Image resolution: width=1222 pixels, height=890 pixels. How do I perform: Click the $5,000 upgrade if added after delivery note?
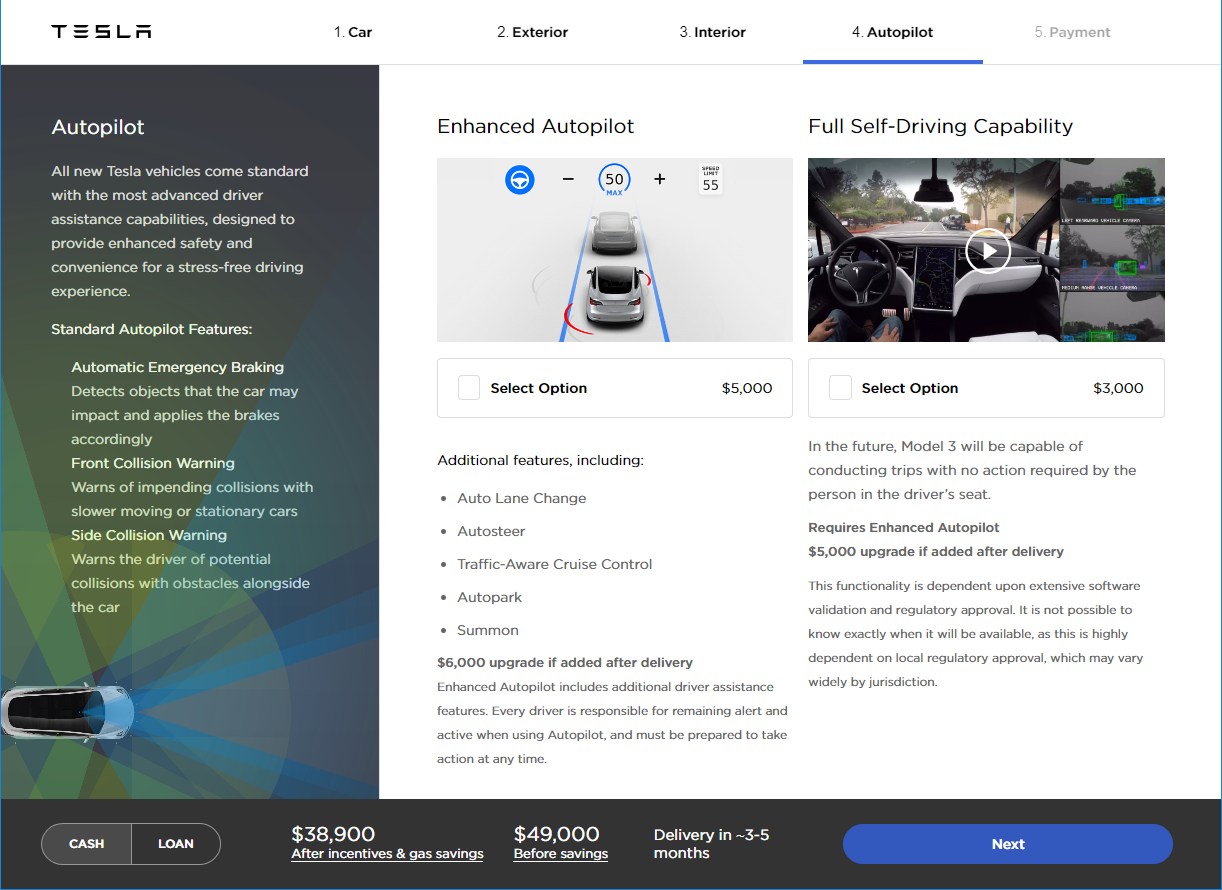click(x=936, y=551)
